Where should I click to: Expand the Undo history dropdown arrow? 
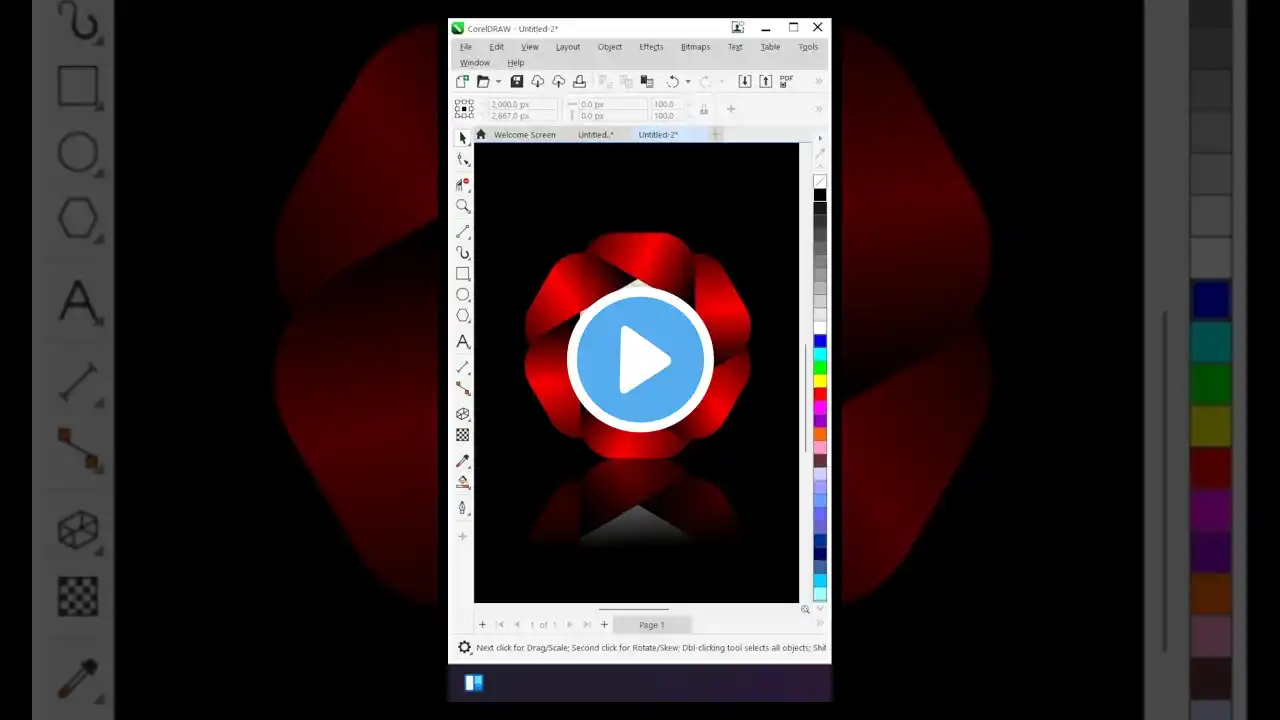(688, 82)
